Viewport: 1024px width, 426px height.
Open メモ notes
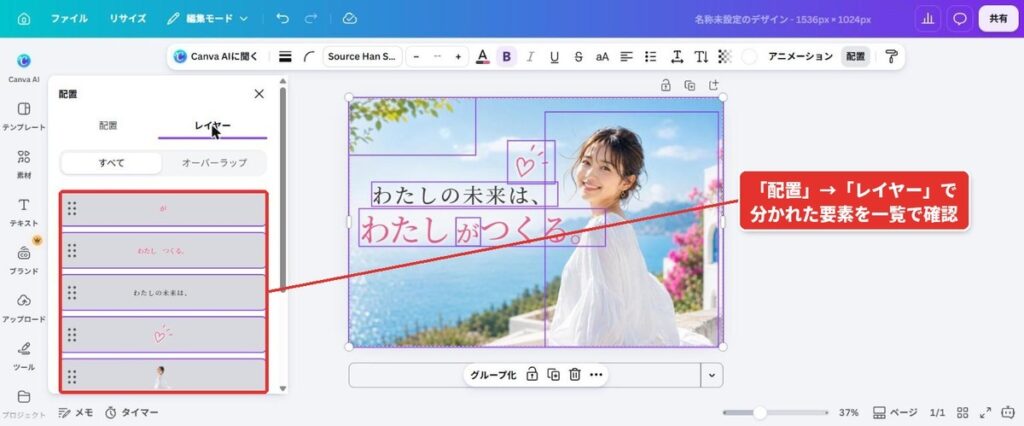pos(76,413)
